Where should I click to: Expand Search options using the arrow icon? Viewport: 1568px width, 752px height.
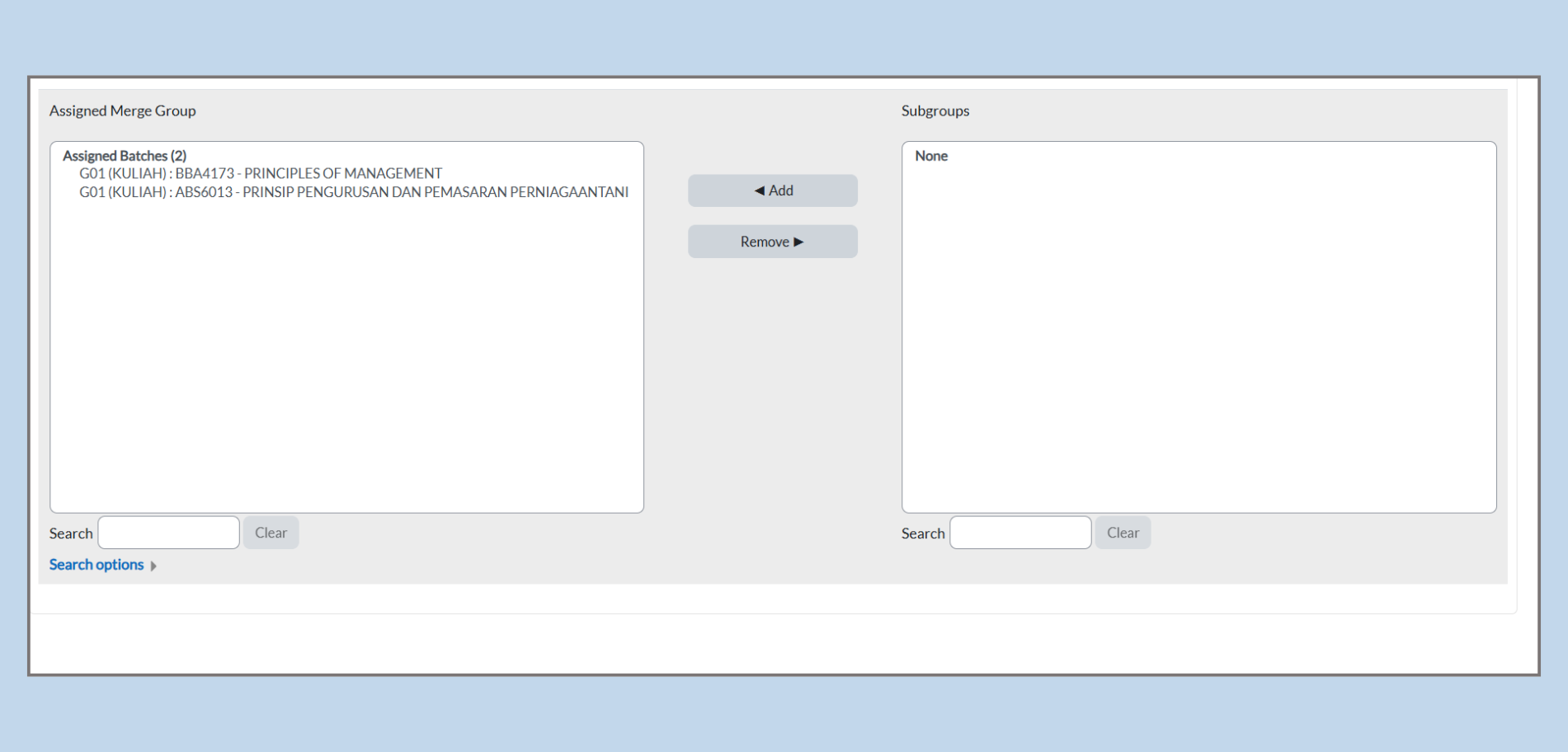pyautogui.click(x=153, y=566)
